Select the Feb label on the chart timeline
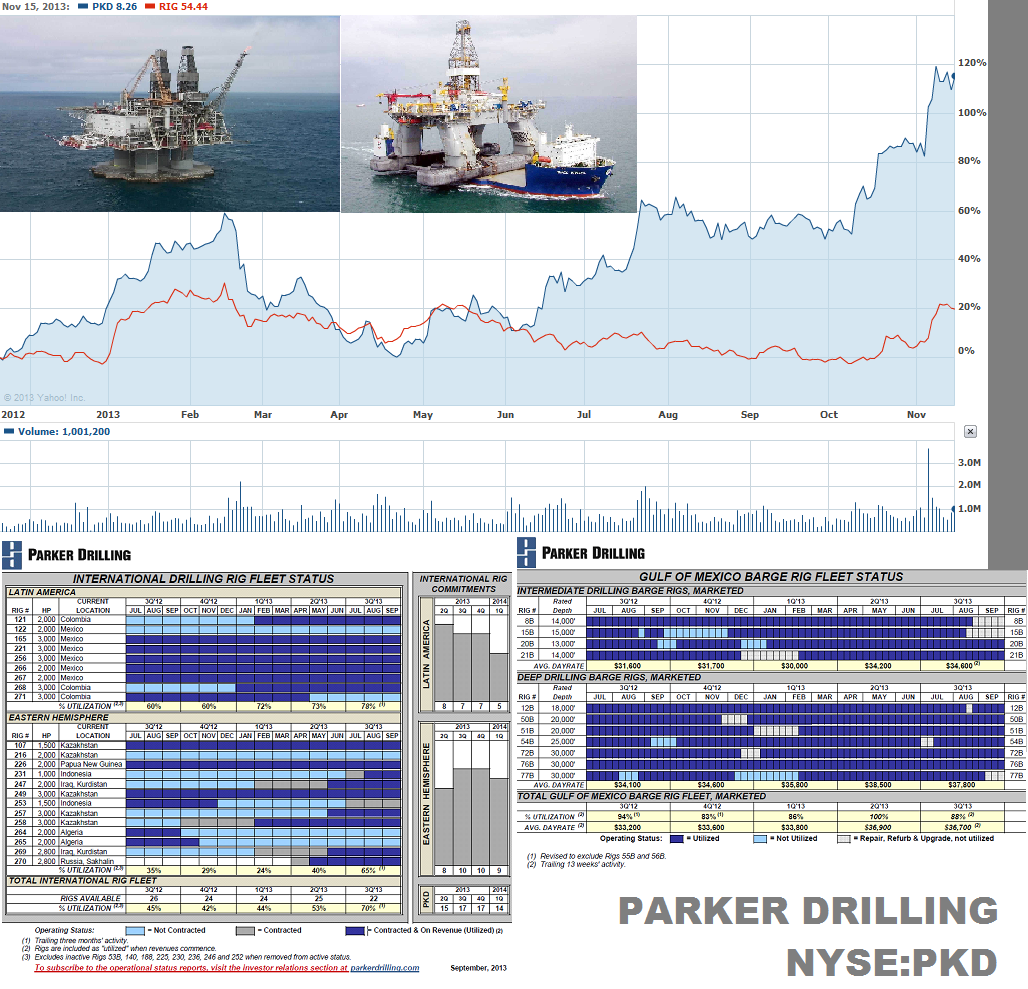 pyautogui.click(x=190, y=413)
